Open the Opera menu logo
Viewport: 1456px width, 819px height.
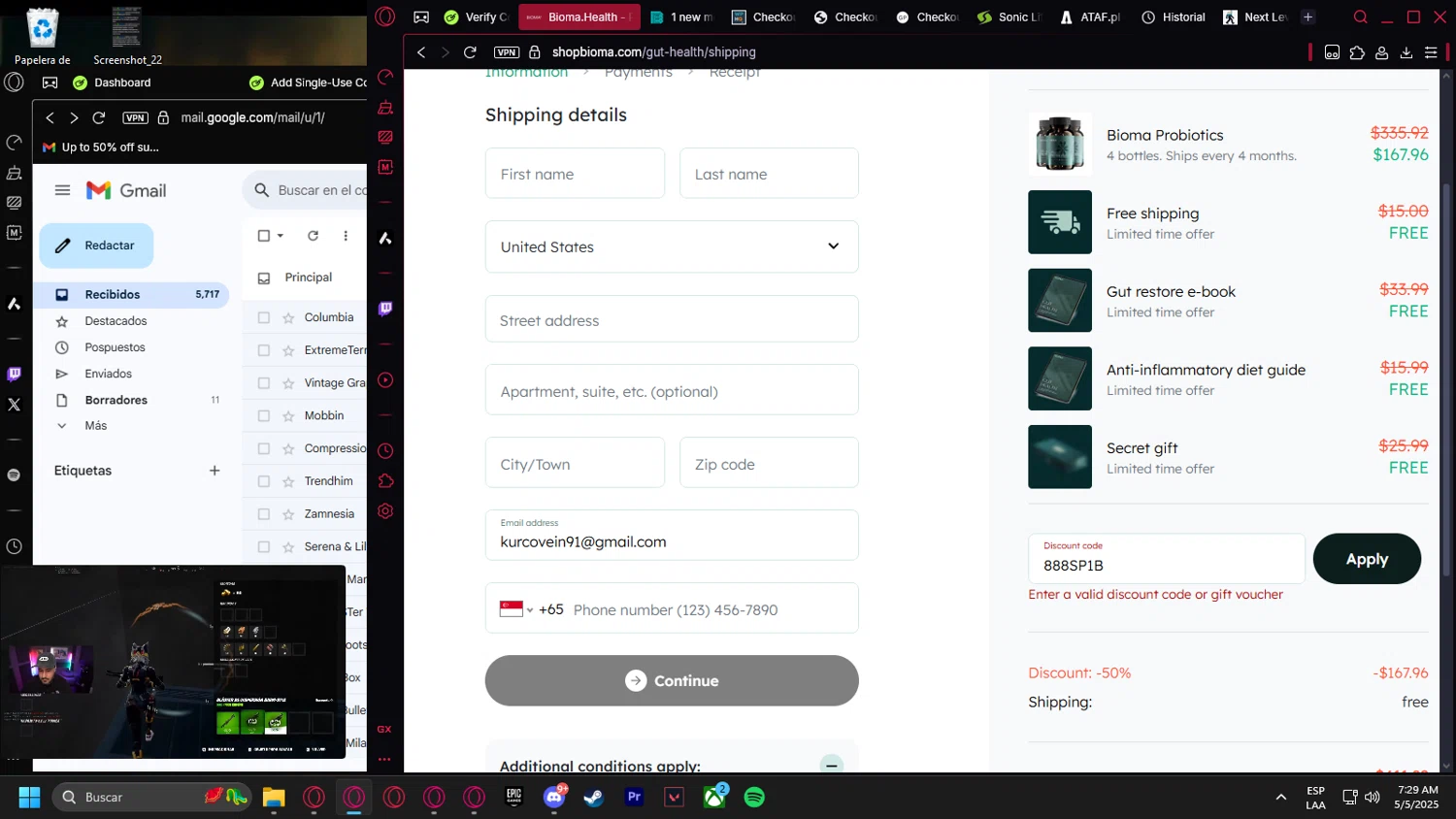click(x=385, y=16)
